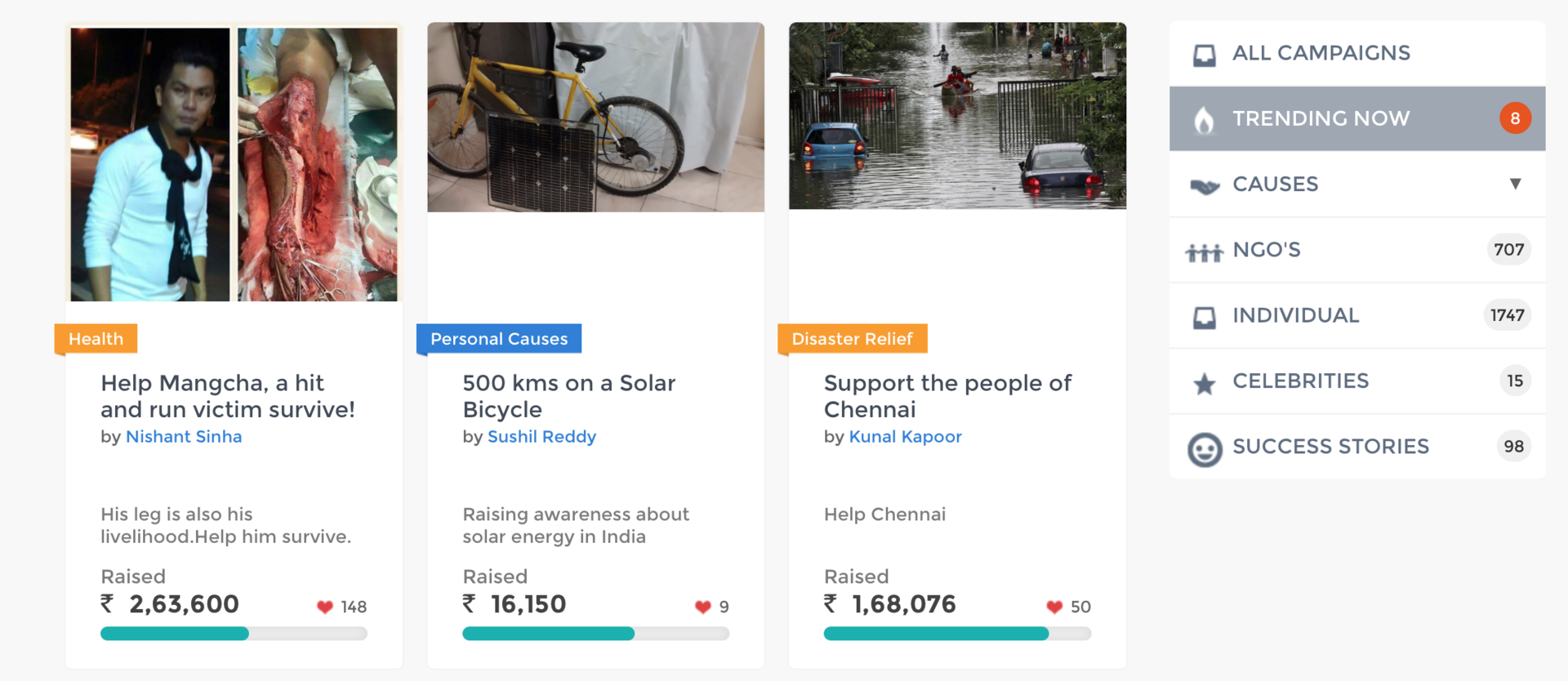
Task: Click the handshake icon next to Causes
Action: (x=1205, y=186)
